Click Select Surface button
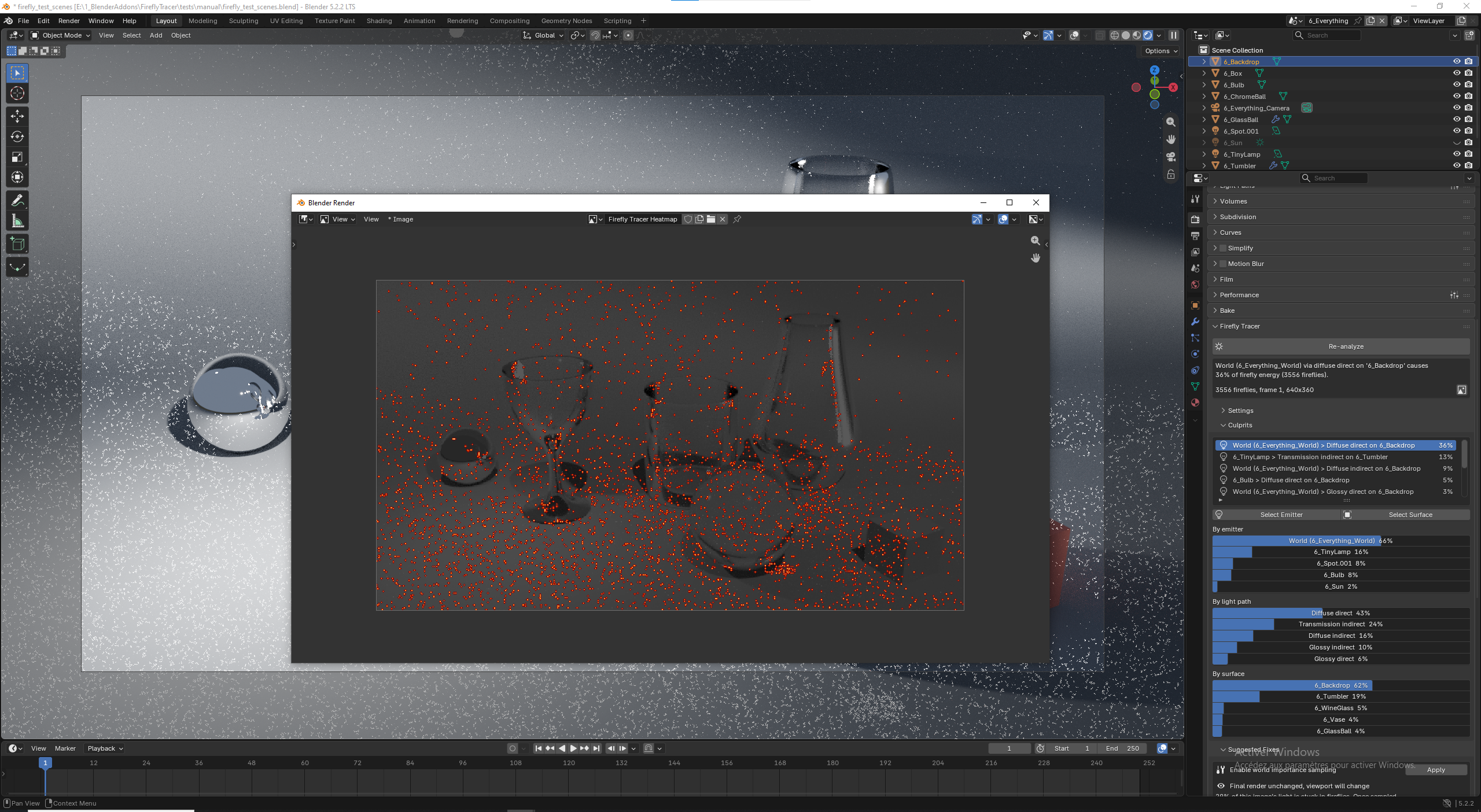This screenshot has height=812, width=1481. coord(1406,515)
